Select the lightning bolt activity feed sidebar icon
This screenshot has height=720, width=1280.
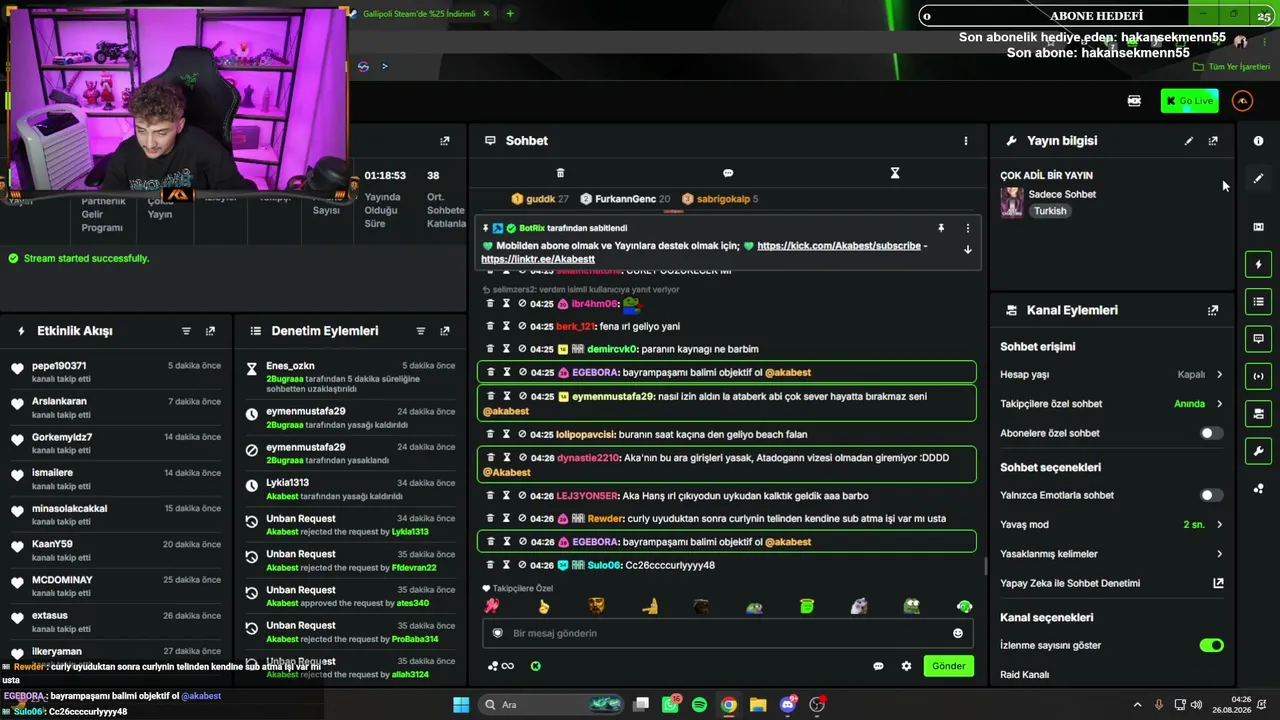coord(1258,265)
